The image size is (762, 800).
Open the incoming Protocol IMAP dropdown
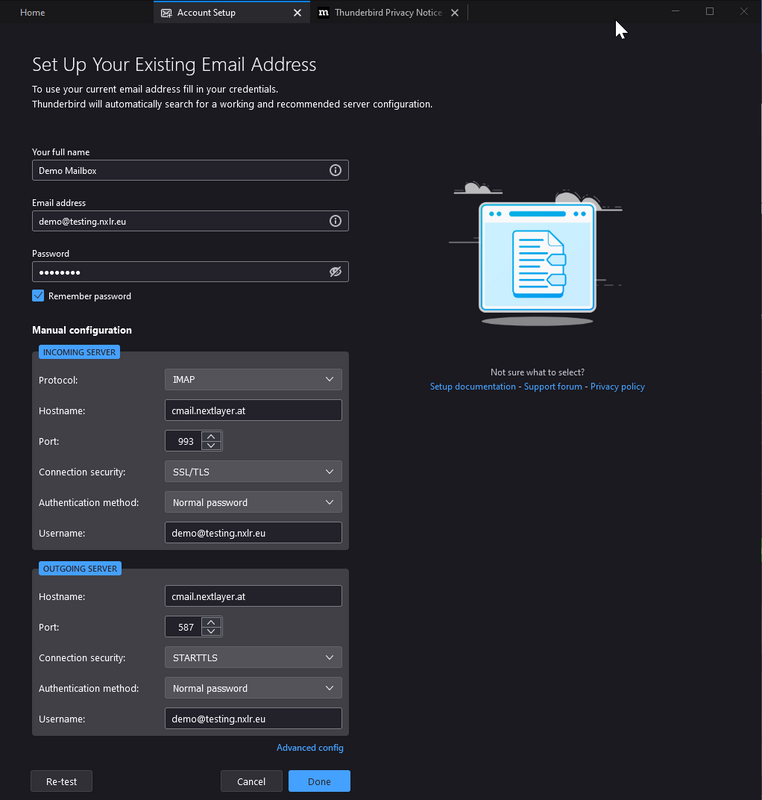point(253,380)
